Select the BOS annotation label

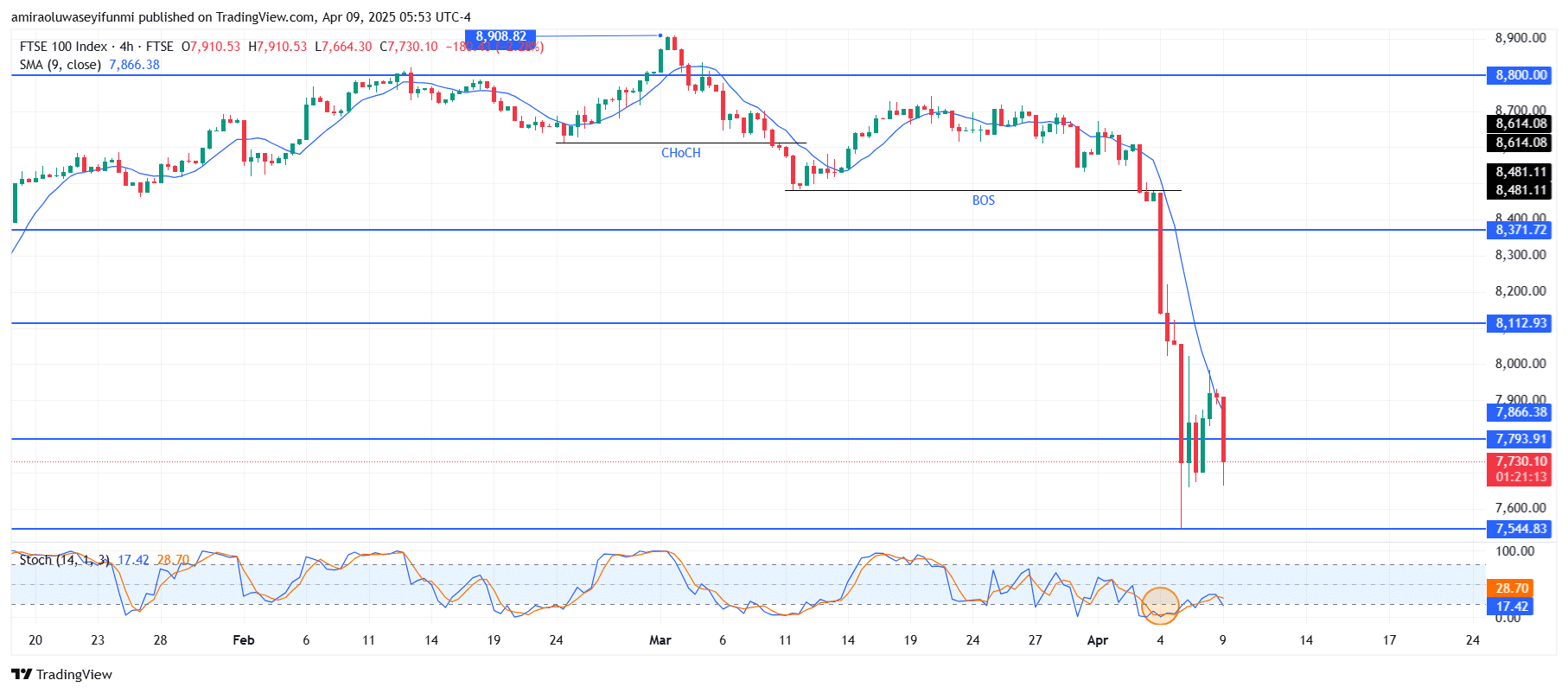pyautogui.click(x=983, y=200)
